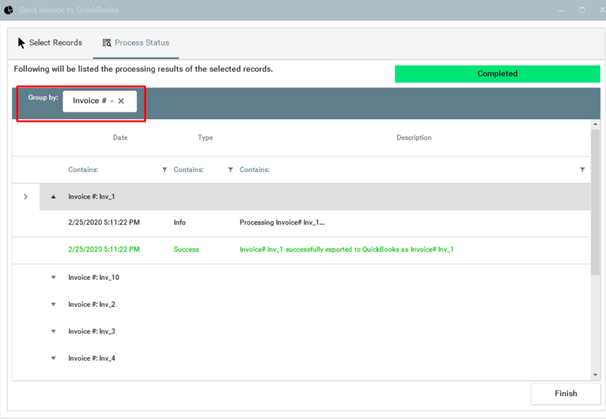Click the app logo in title bar

click(x=9, y=9)
